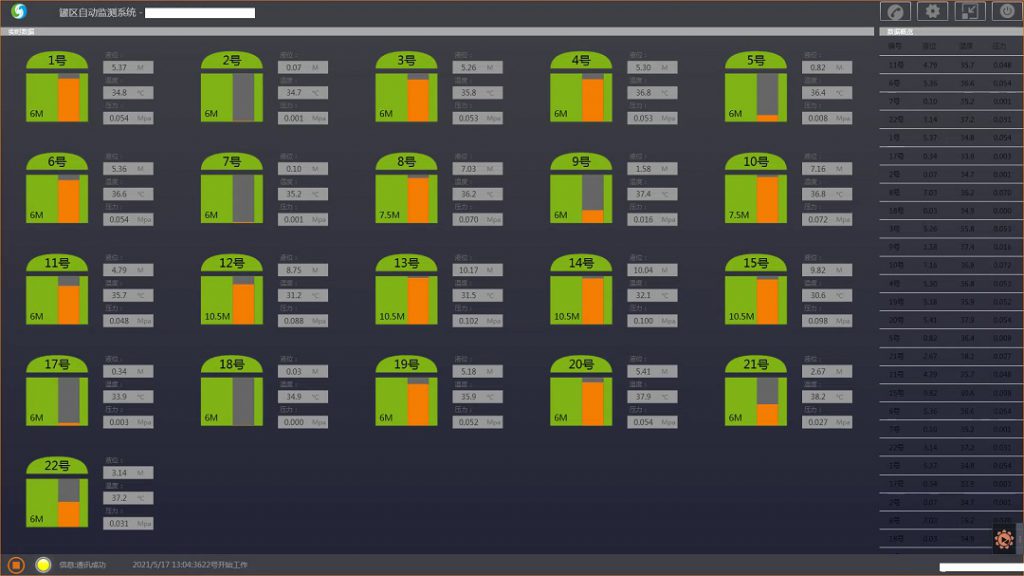This screenshot has height=576, width=1024.
Task: Open settings via the gear icon
Action: (x=934, y=12)
